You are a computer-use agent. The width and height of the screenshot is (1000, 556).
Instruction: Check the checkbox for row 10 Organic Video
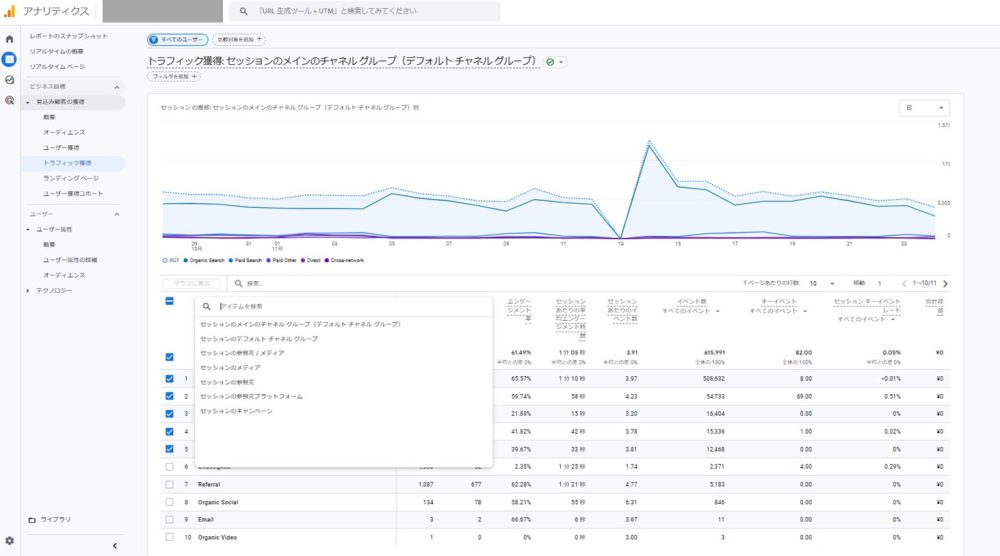coord(169,537)
